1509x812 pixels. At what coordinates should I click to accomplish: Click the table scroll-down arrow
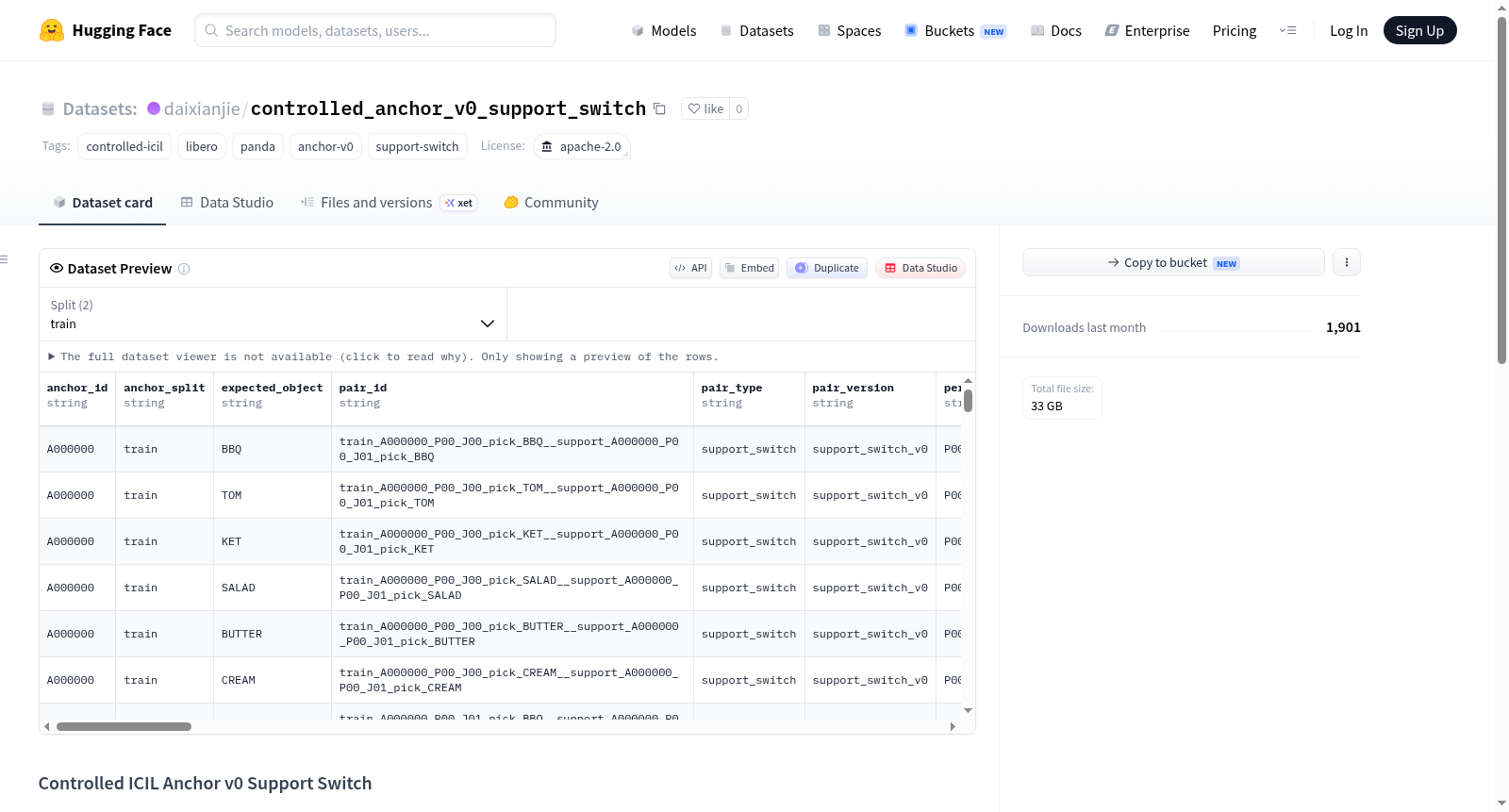968,710
